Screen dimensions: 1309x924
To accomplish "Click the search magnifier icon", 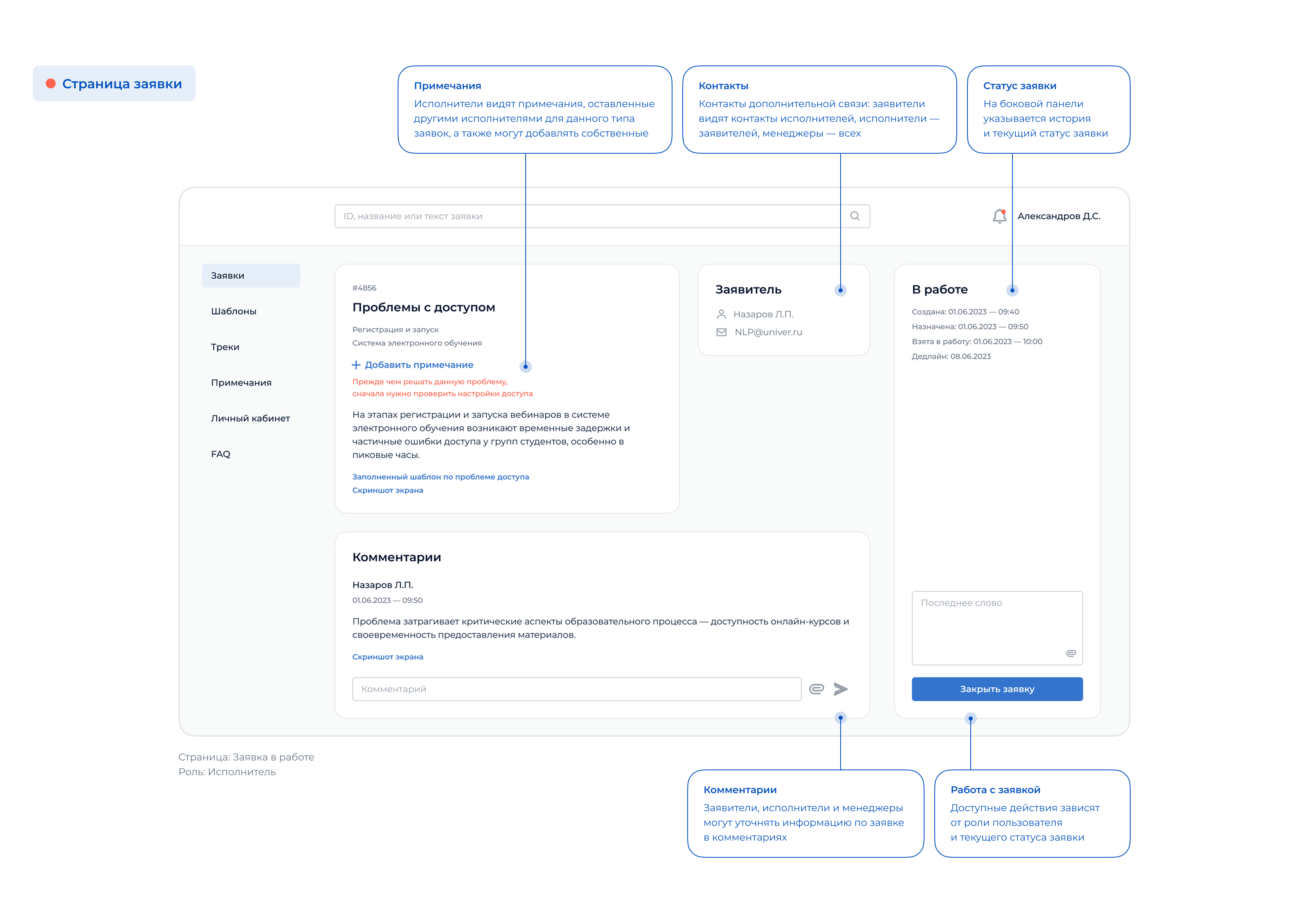I will [855, 215].
